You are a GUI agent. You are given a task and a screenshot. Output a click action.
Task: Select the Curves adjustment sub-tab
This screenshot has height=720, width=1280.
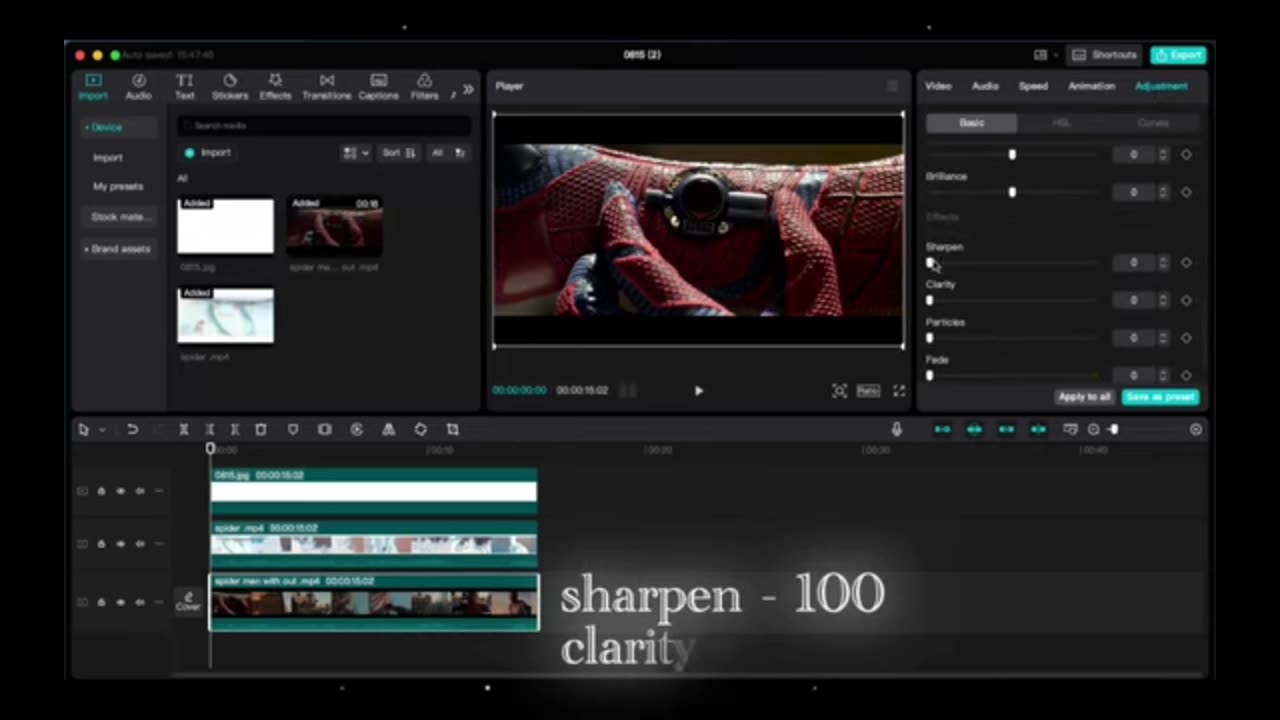[x=1153, y=123]
